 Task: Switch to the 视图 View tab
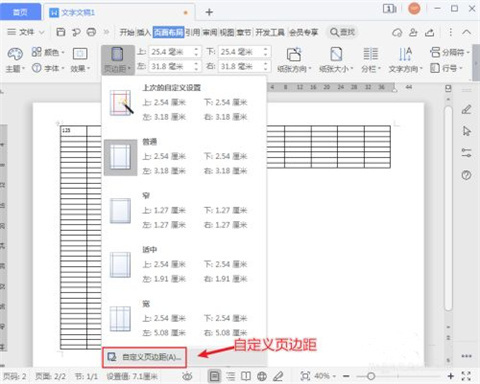pyautogui.click(x=227, y=32)
